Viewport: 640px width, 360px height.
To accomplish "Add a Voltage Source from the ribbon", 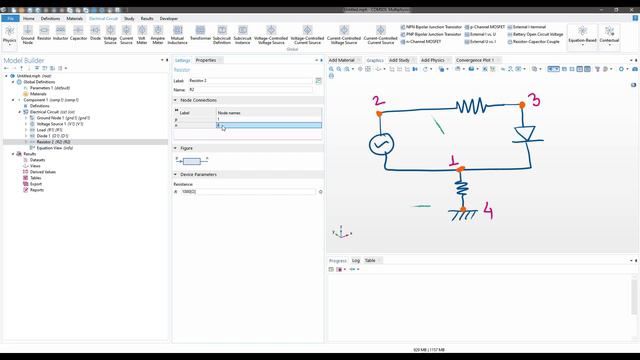I will pyautogui.click(x=110, y=34).
